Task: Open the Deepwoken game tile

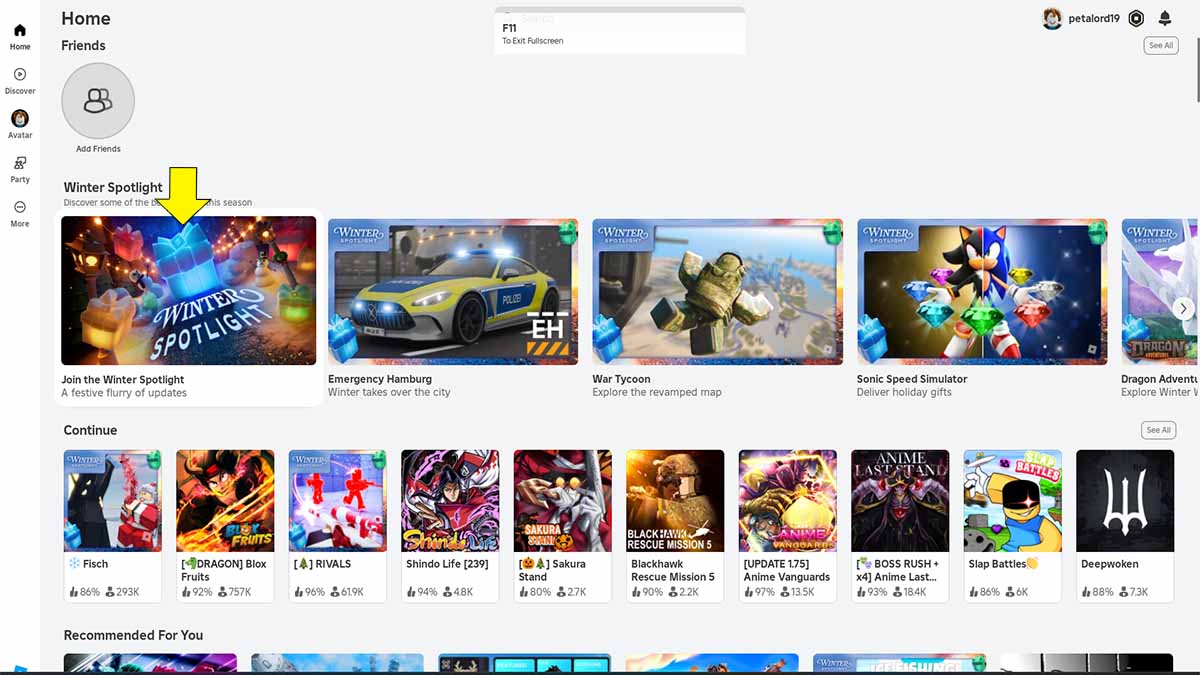Action: tap(1125, 500)
